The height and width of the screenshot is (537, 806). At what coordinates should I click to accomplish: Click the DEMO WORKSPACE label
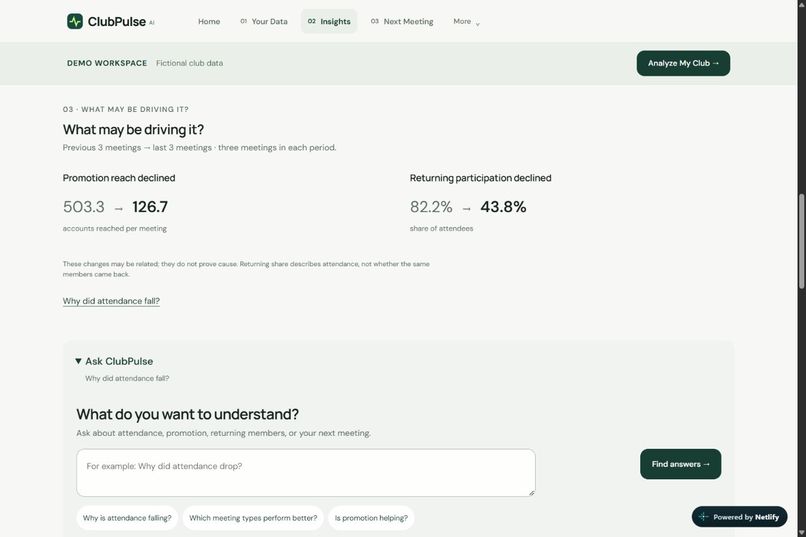point(107,63)
